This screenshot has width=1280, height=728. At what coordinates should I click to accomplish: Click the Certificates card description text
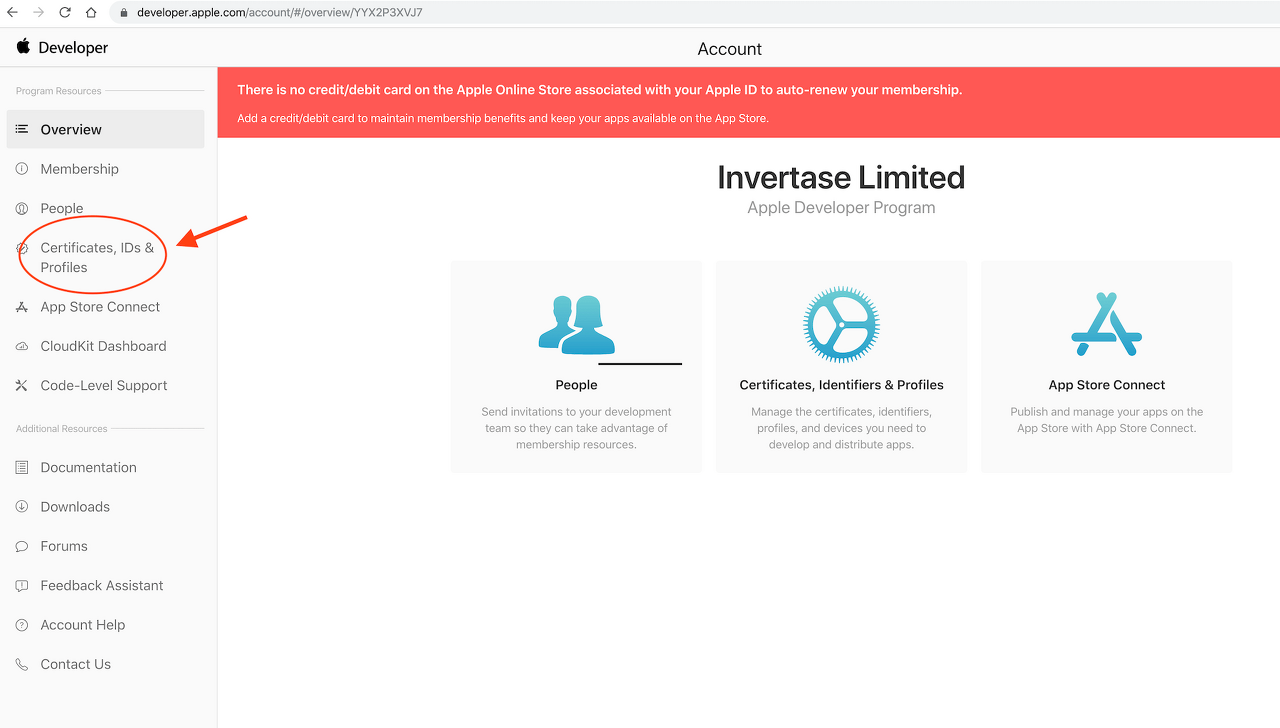coord(841,428)
